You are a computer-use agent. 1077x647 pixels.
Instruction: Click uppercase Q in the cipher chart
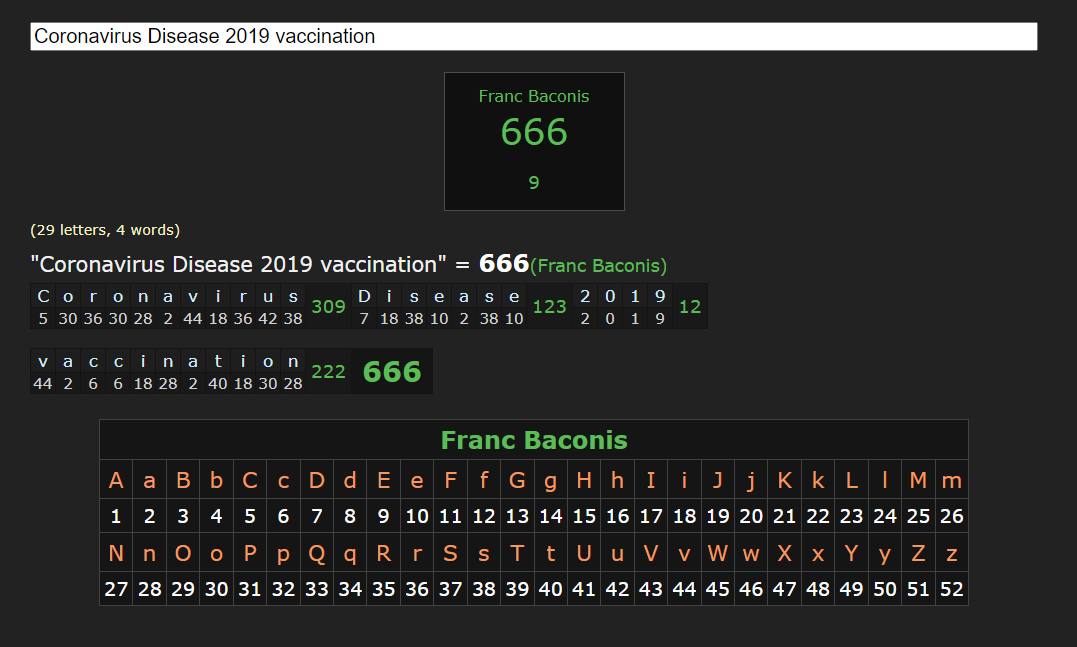click(x=317, y=554)
